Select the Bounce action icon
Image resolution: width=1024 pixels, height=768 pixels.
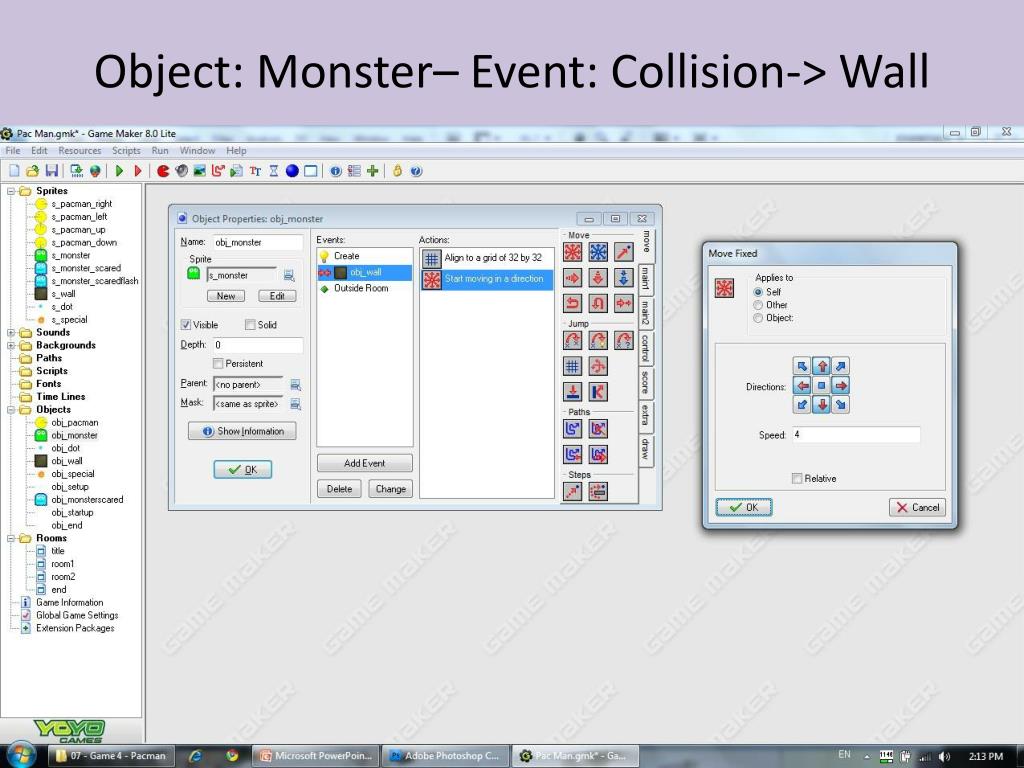point(598,391)
